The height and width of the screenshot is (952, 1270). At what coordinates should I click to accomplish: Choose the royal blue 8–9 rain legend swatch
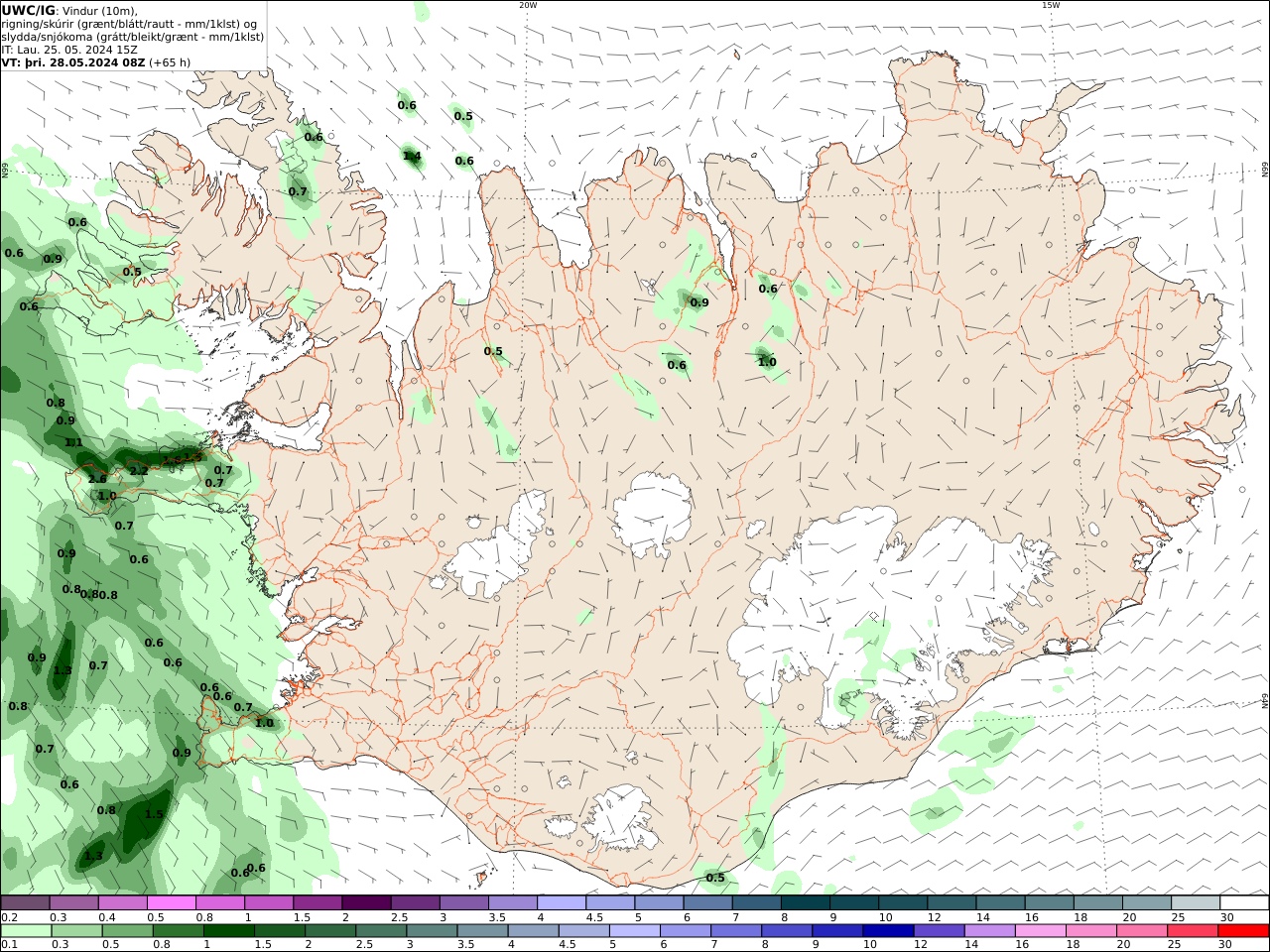tap(786, 931)
